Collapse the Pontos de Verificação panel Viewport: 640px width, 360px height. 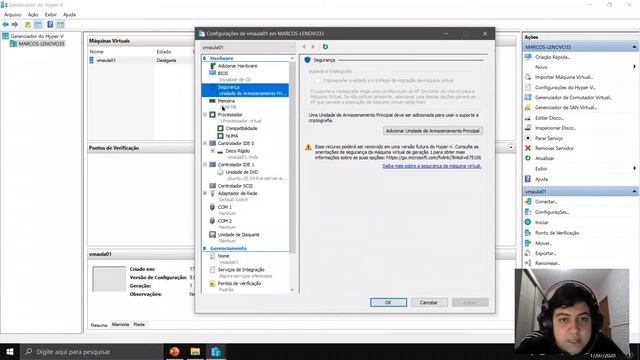coord(511,147)
